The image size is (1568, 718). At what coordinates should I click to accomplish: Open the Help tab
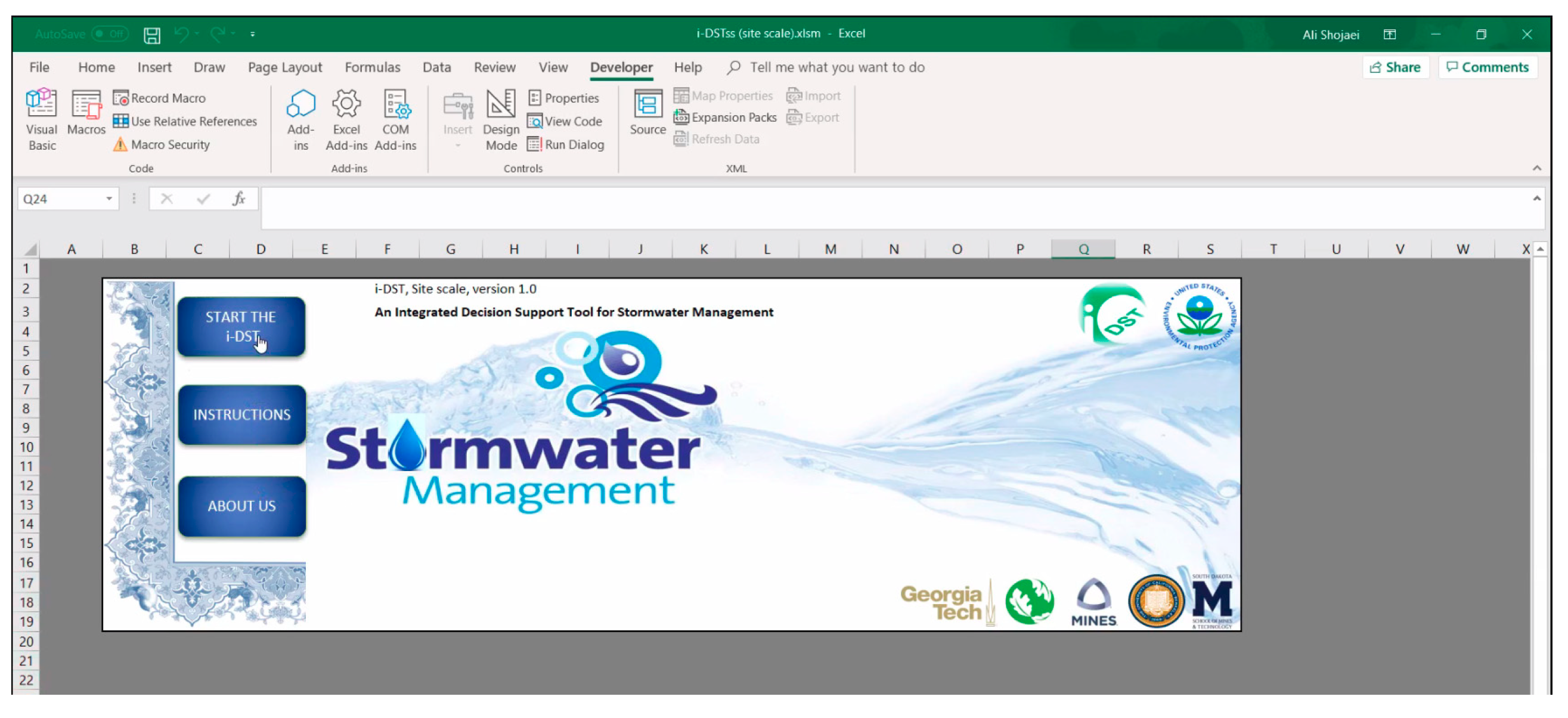click(x=688, y=67)
